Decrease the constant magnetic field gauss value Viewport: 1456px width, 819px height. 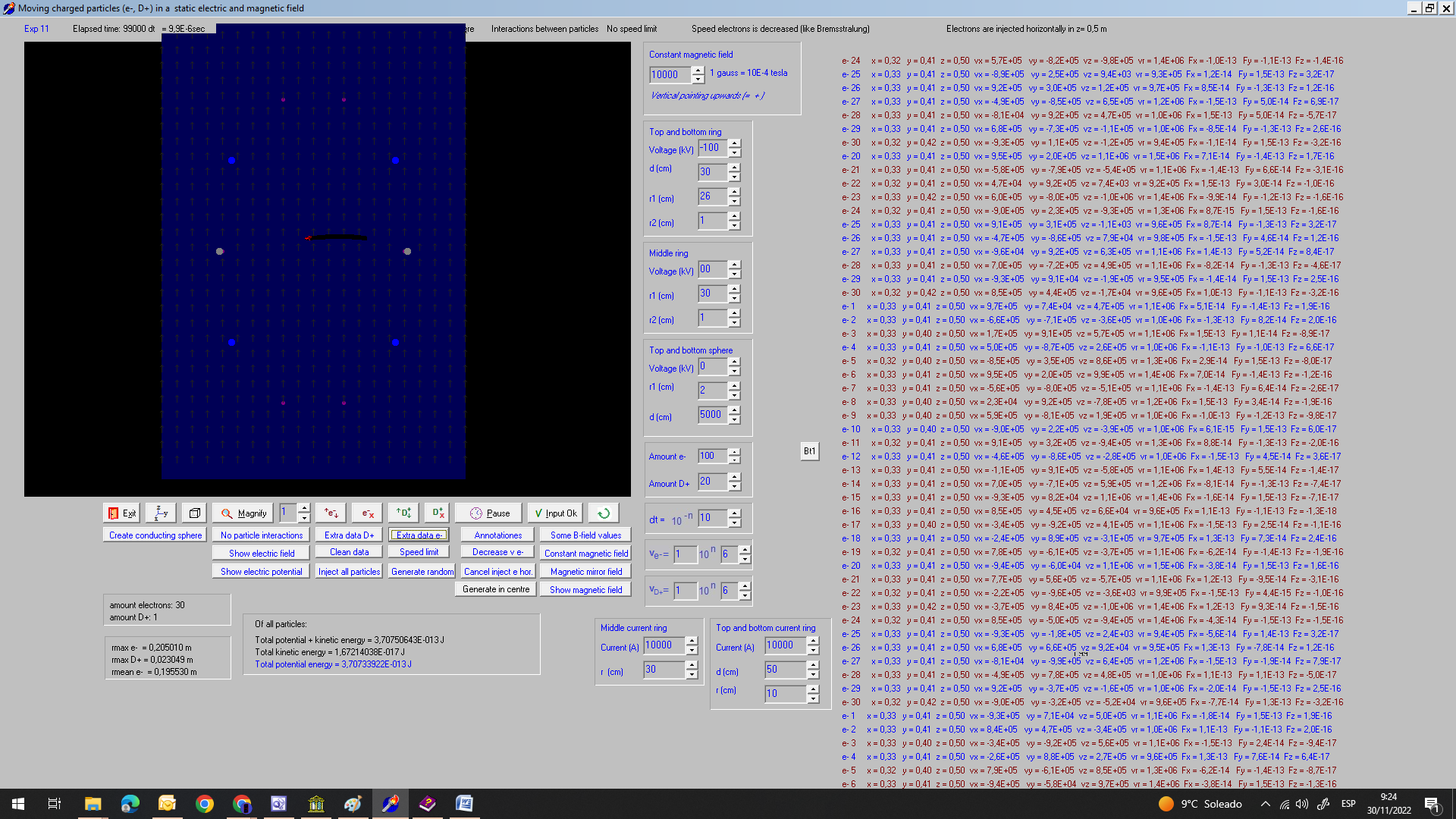click(x=698, y=79)
